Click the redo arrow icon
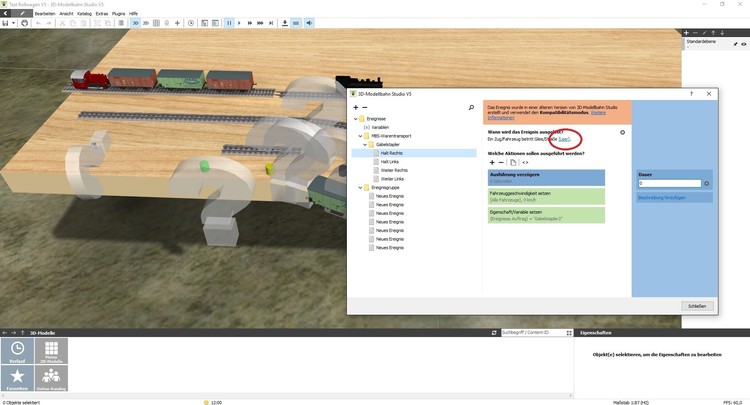 [48, 23]
